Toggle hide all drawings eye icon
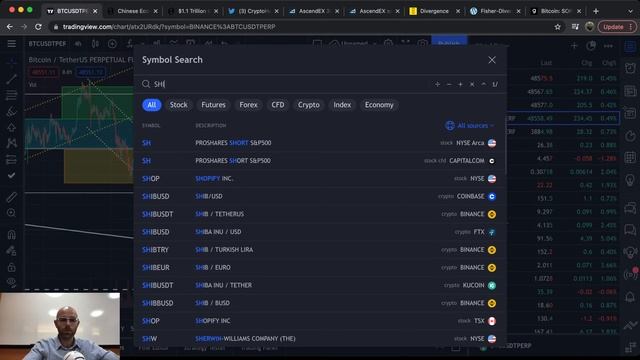 pyautogui.click(x=11, y=282)
